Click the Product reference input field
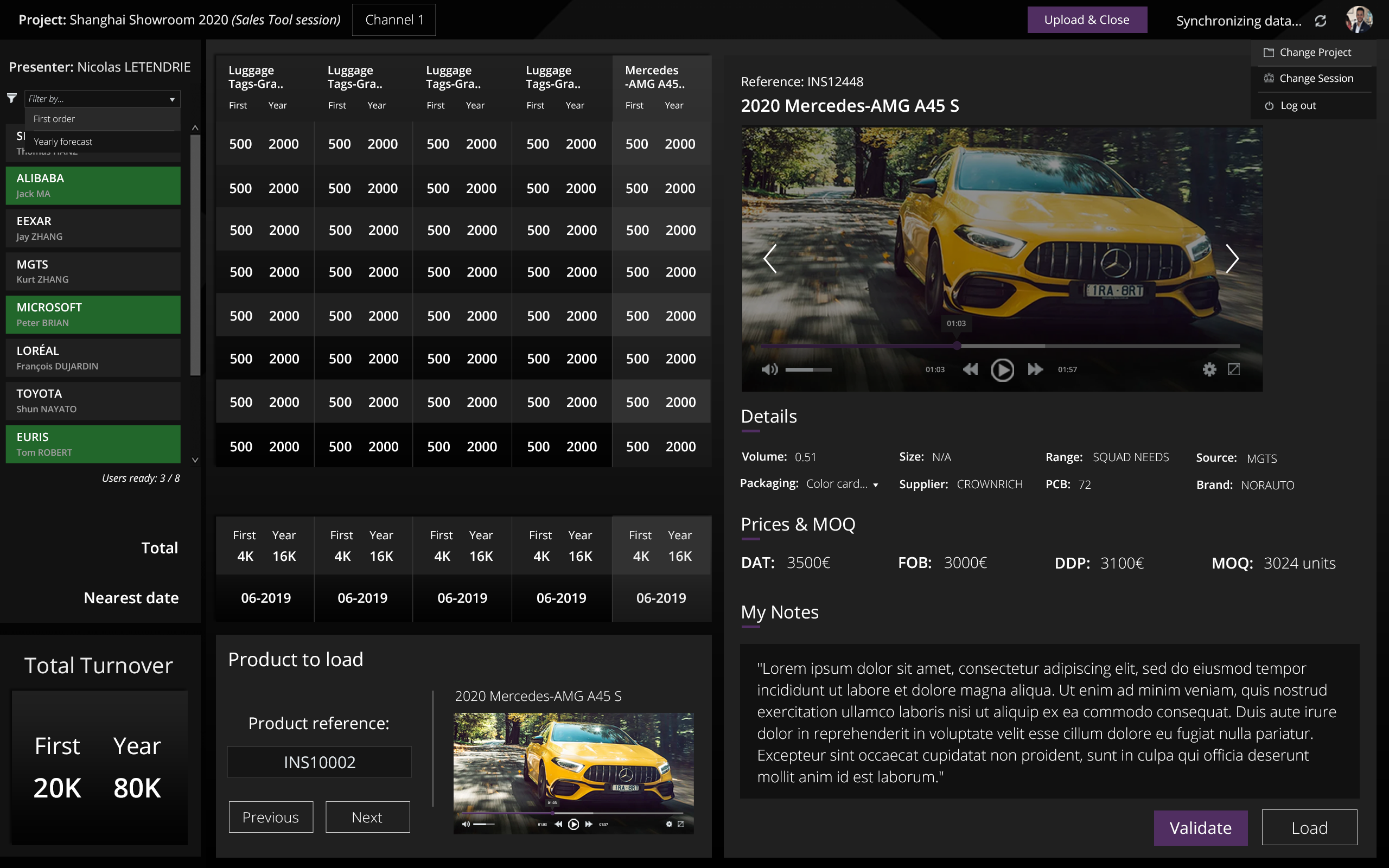 (x=319, y=762)
